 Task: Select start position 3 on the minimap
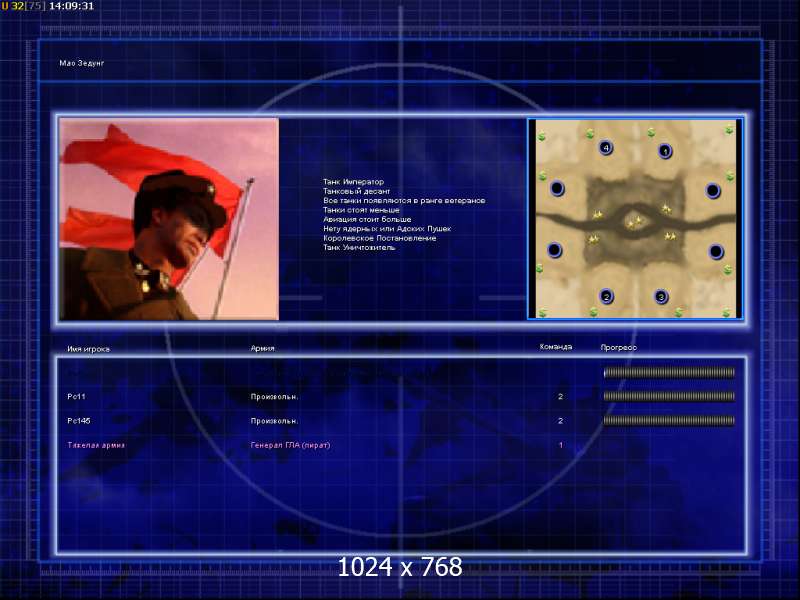point(661,296)
